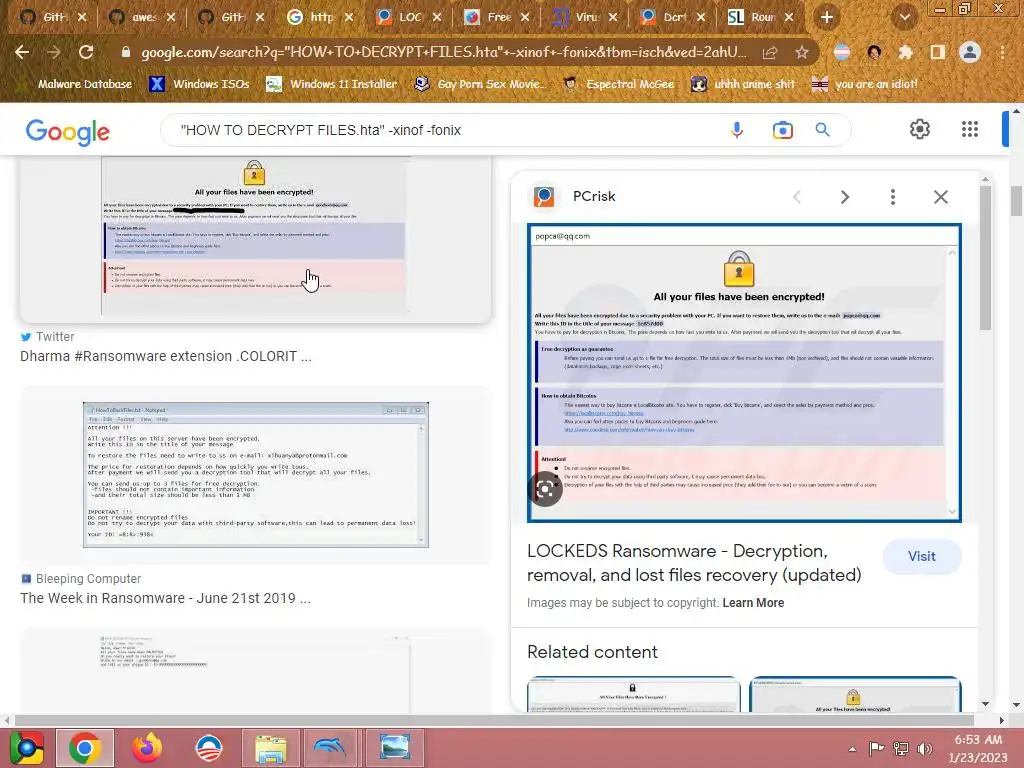Screen dimensions: 1024x768
Task: Open 'LOCKEDS Ransomware - Decryption' title link
Action: (694, 563)
